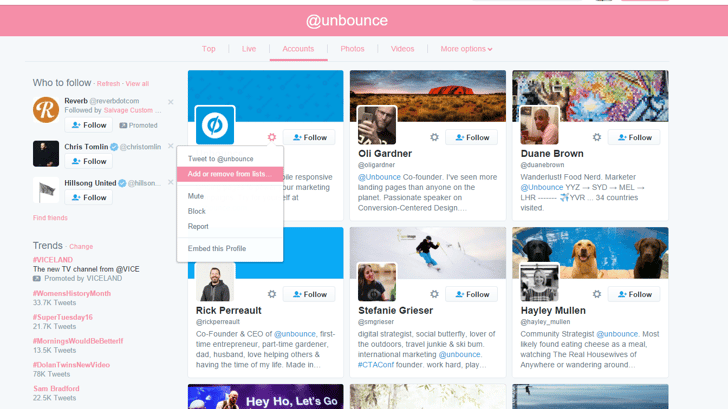Open Hayley Mullen profile name
Screen dimensions: 728x409
coord(553,311)
